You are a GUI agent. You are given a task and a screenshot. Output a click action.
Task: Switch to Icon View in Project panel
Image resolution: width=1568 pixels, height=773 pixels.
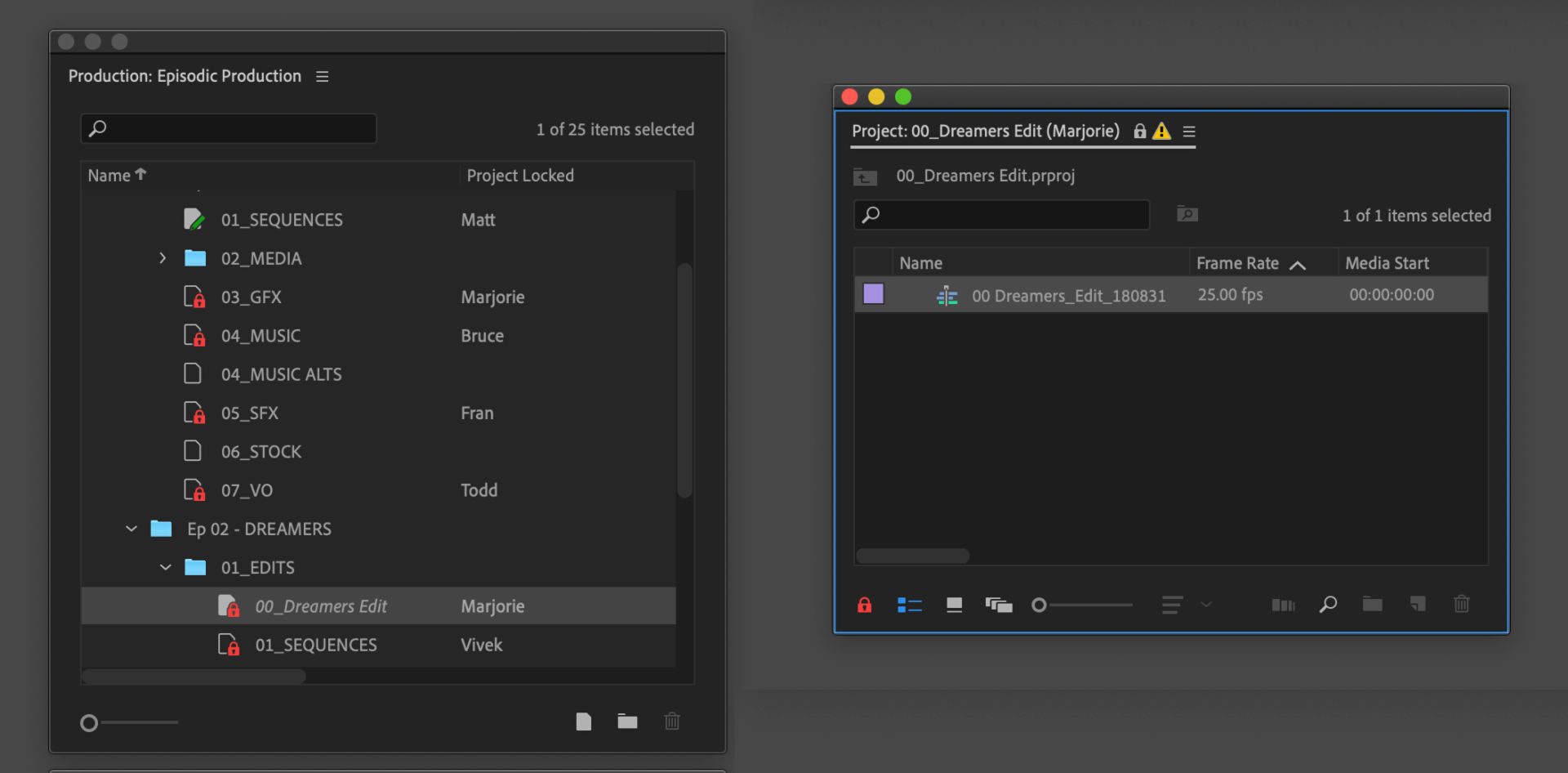954,605
